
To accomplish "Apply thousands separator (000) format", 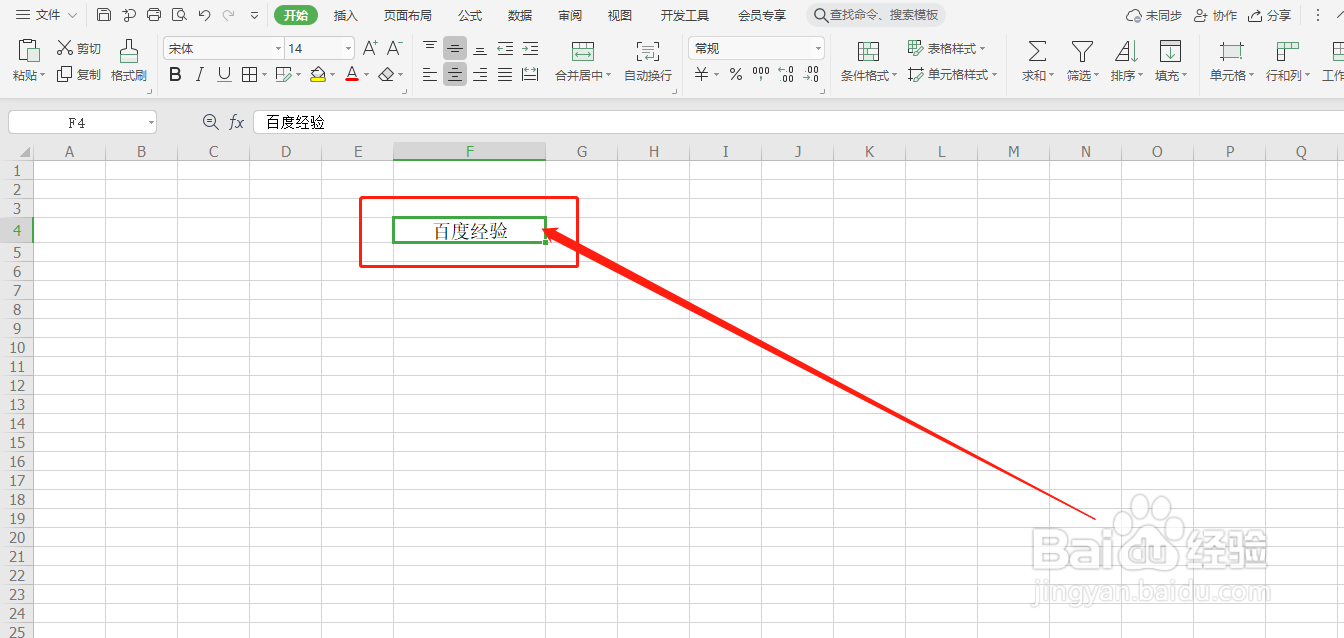I will (x=761, y=74).
